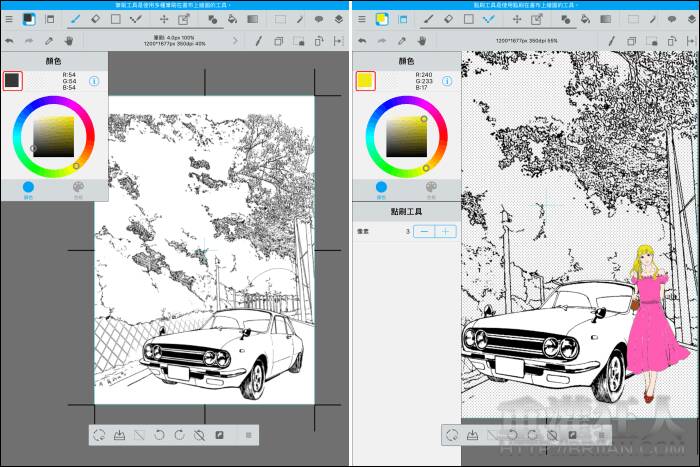Select the Brush tool in the left window
This screenshot has height=467, width=700.
(75, 19)
